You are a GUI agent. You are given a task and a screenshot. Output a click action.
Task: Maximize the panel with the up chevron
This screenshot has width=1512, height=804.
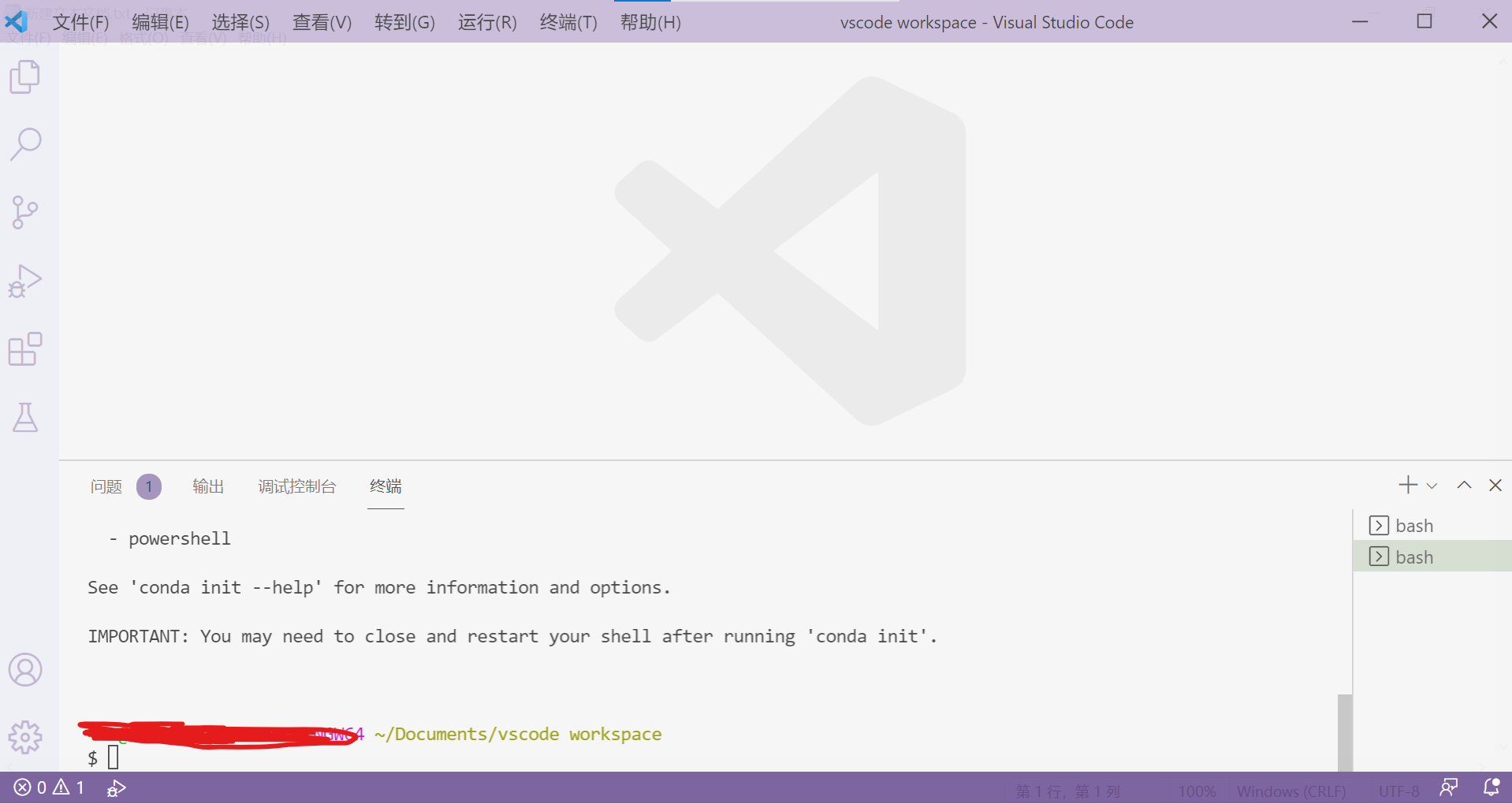pos(1464,485)
